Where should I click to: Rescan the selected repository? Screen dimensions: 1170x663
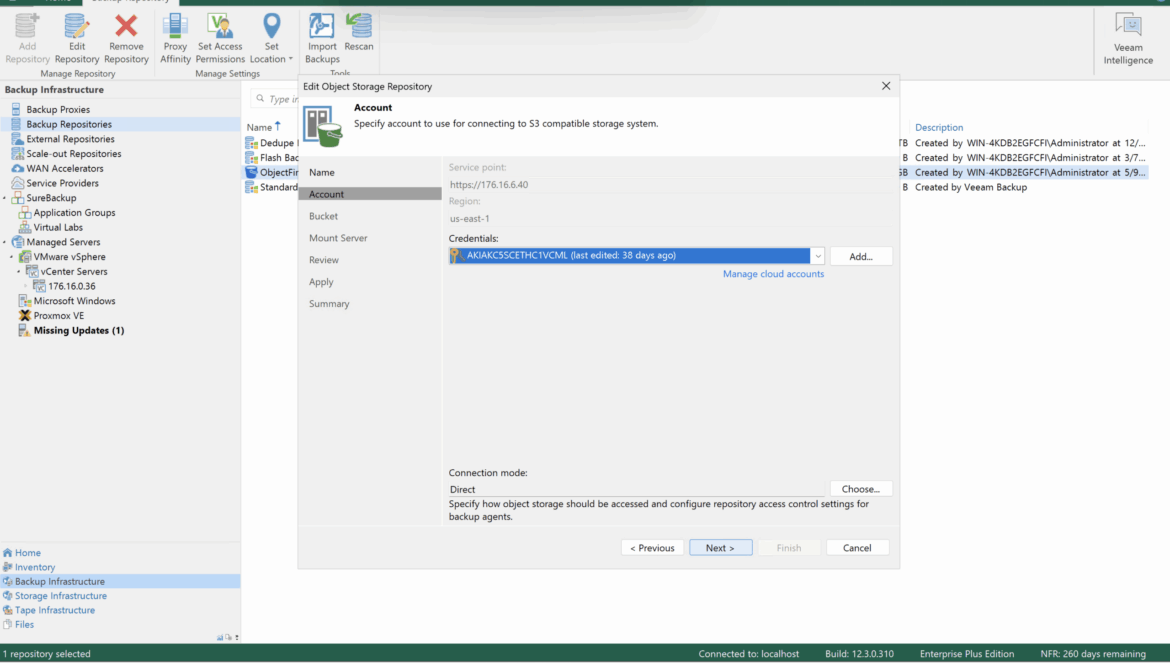coord(358,33)
